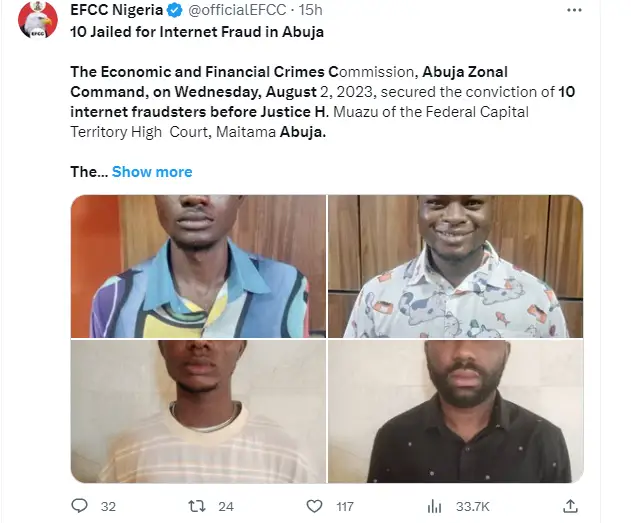The height and width of the screenshot is (523, 631).
Task: Click the blue verified badge
Action: click(x=172, y=12)
